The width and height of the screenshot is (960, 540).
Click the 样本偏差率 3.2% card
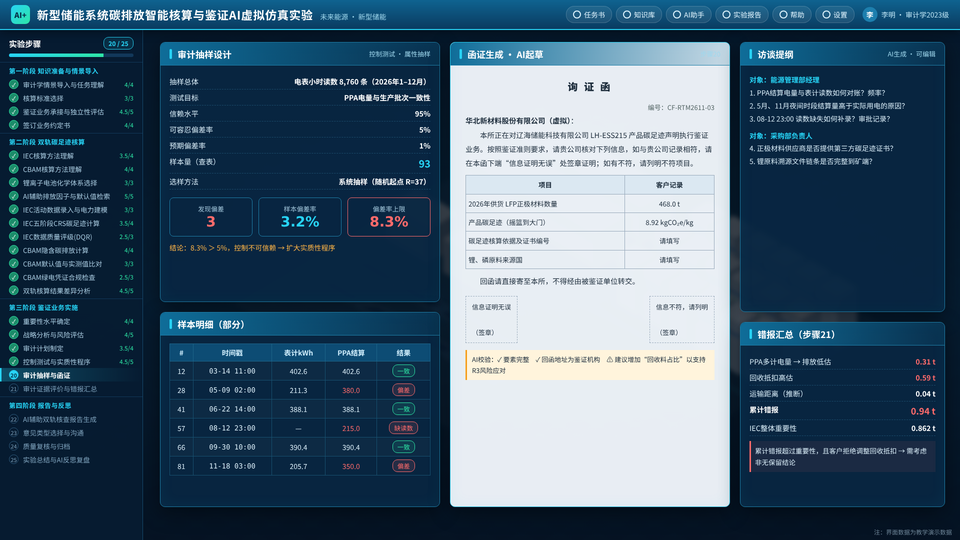(x=300, y=217)
